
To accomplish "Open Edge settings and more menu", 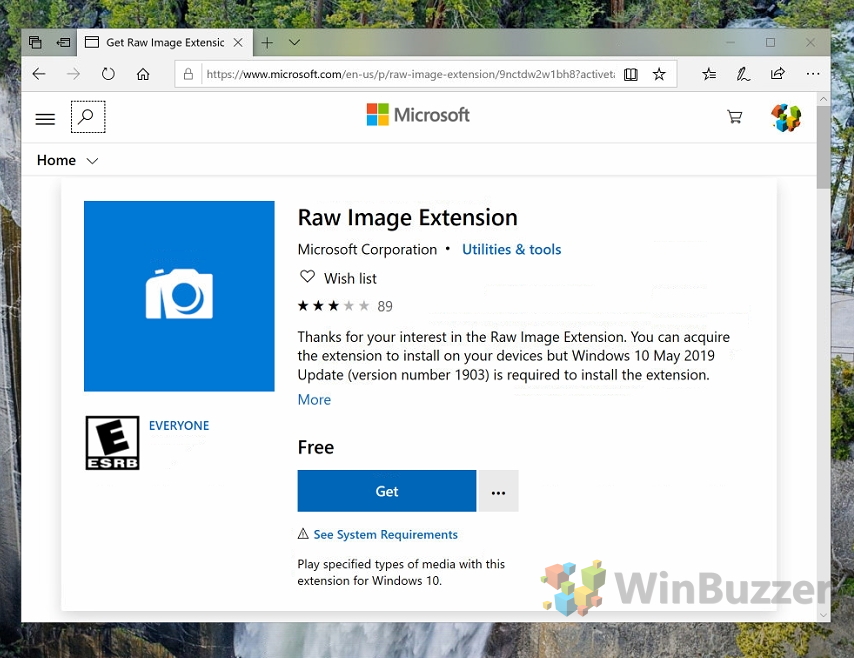I will 813,74.
